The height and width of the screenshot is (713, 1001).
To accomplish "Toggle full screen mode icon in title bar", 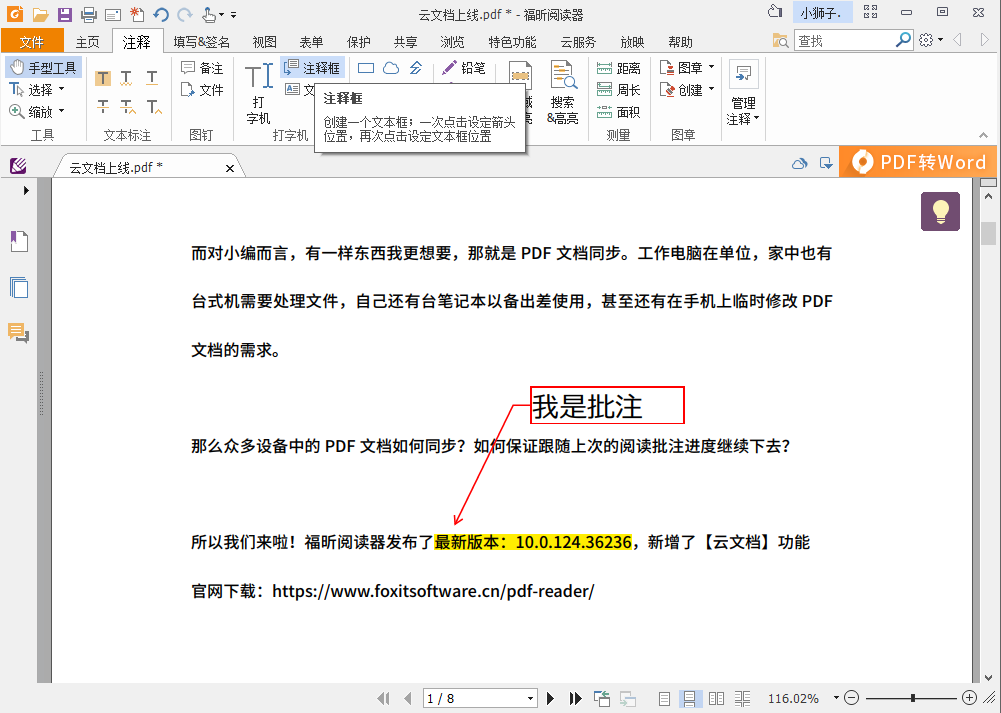I will [x=870, y=11].
